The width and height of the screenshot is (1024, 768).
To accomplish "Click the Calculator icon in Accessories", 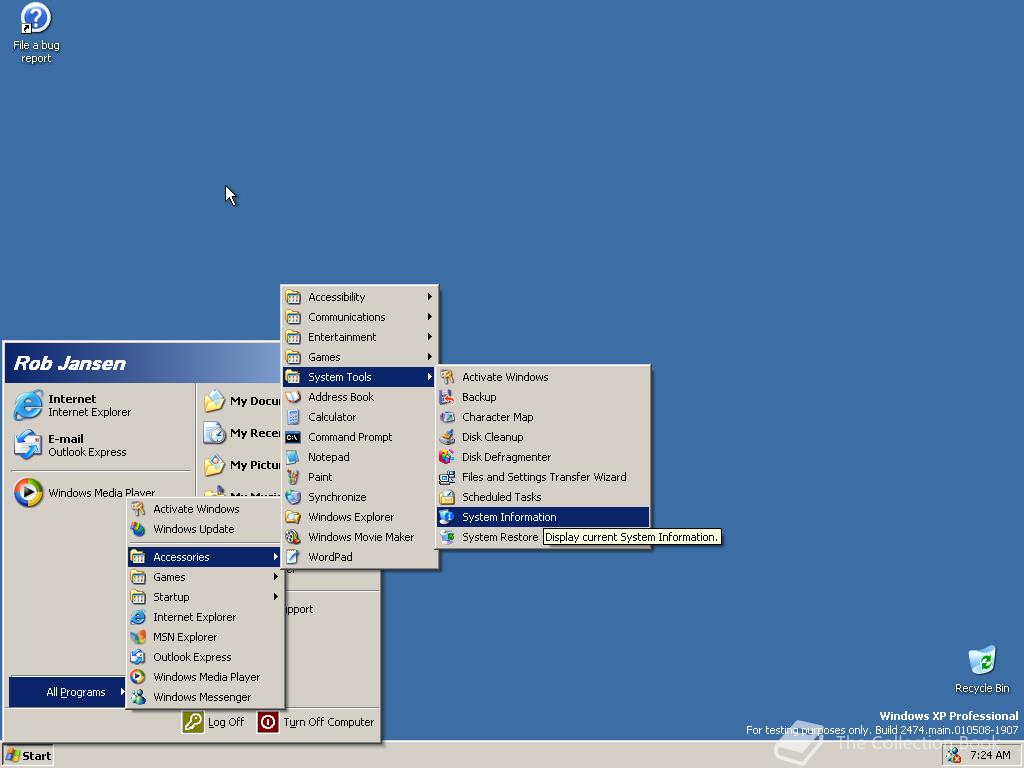I will 293,417.
